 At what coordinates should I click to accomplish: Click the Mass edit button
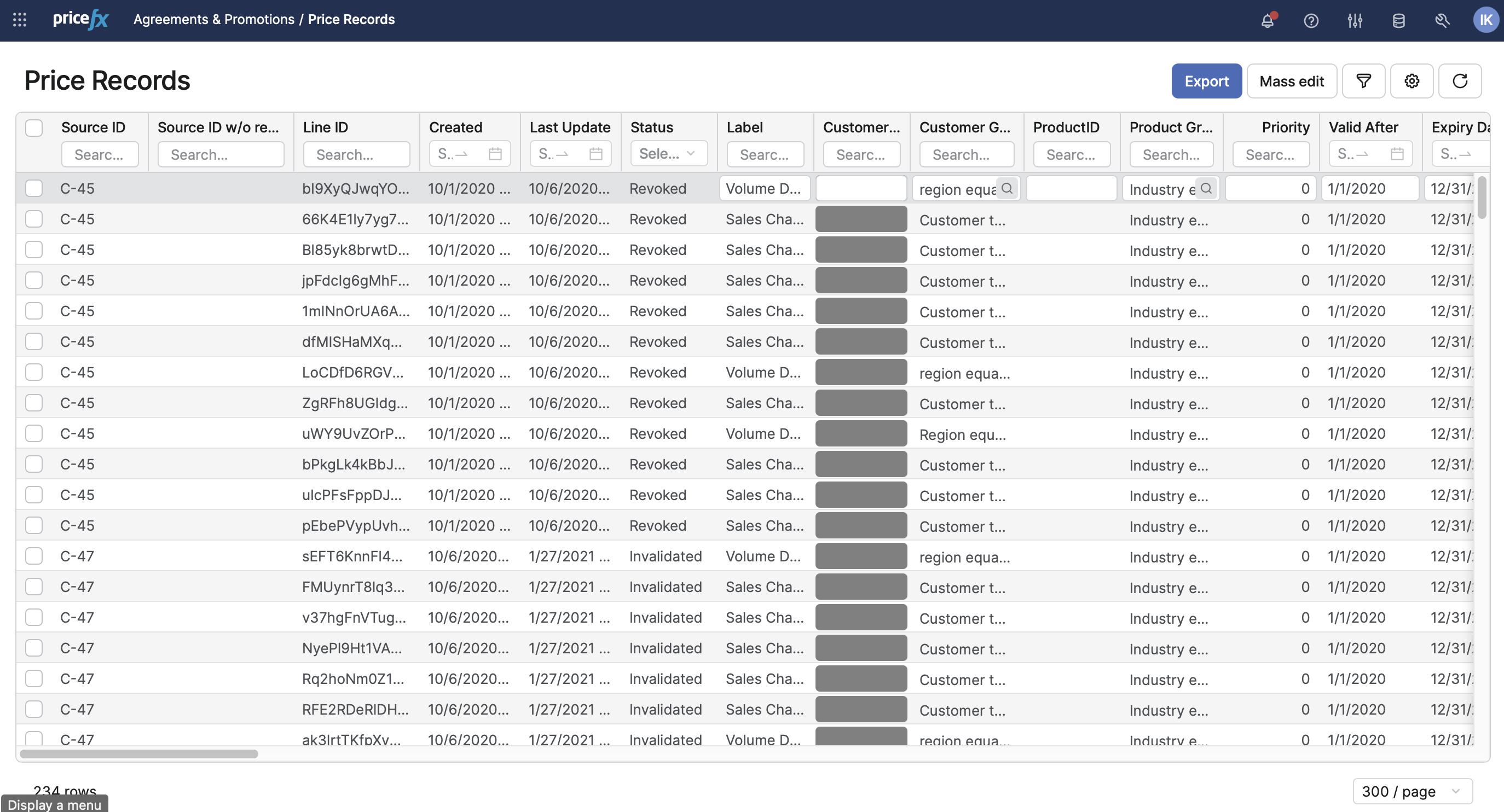pos(1291,81)
